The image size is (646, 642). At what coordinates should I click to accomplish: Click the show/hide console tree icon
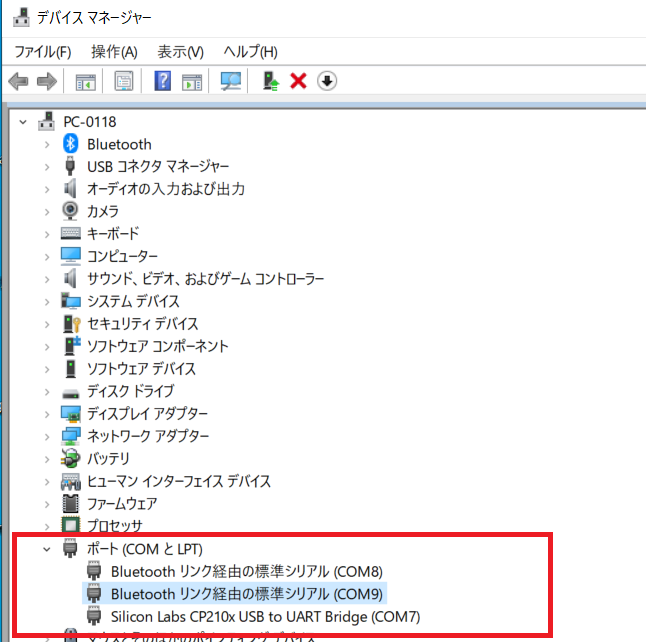click(x=86, y=81)
